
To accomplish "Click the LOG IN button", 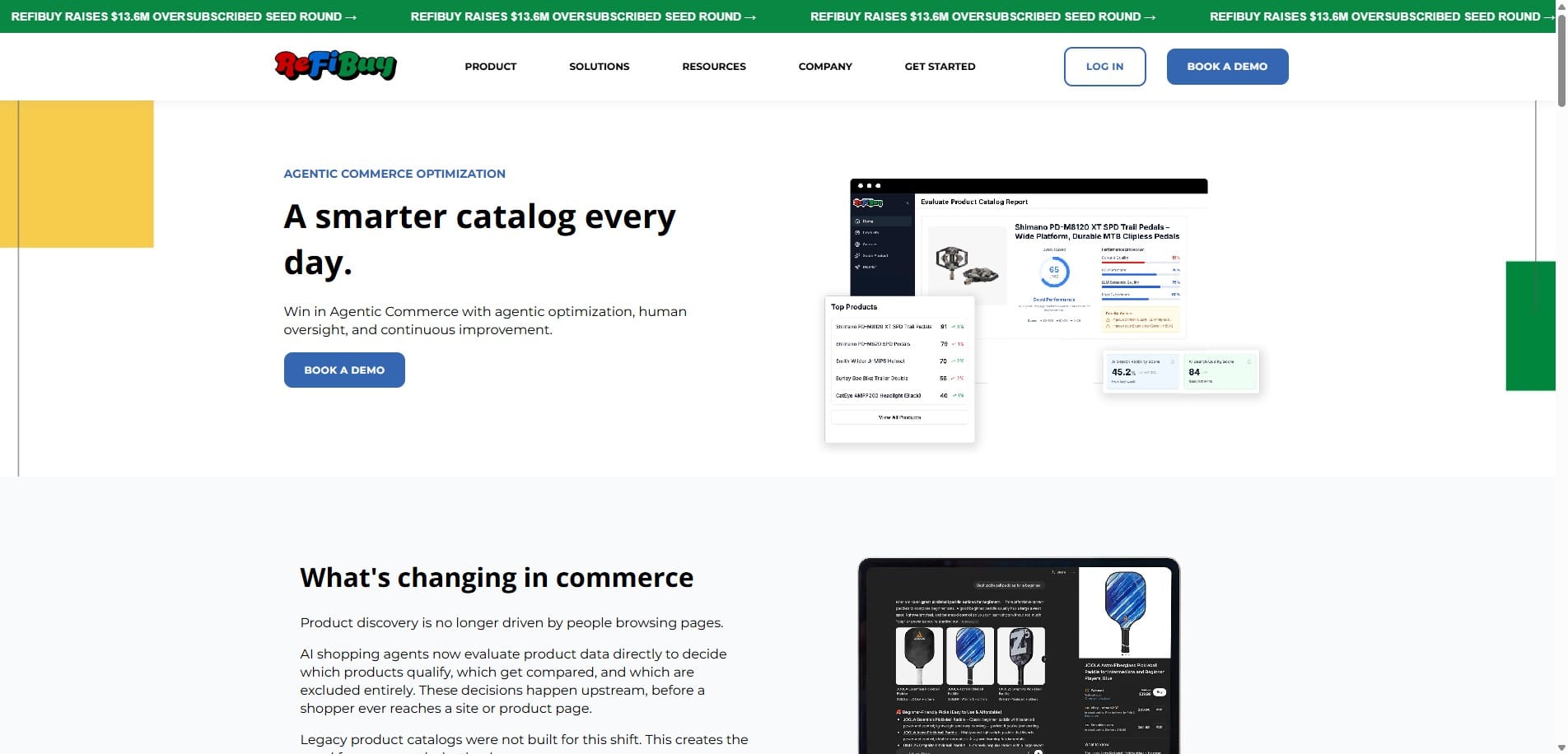I will point(1104,67).
